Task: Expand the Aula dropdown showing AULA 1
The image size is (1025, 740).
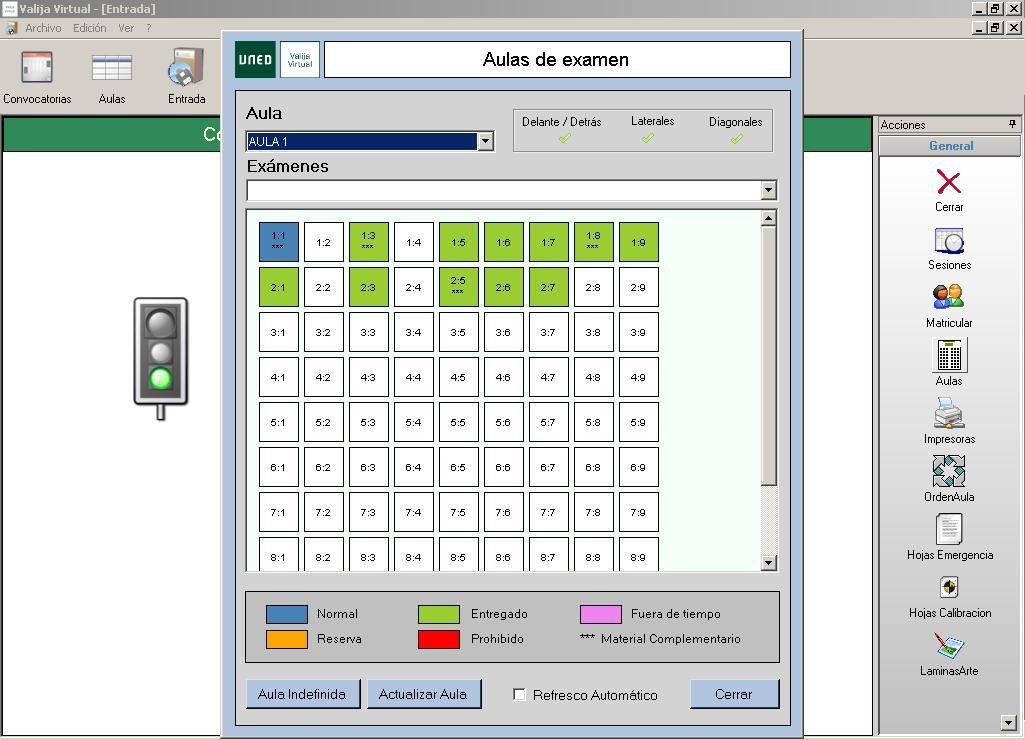Action: coord(485,141)
